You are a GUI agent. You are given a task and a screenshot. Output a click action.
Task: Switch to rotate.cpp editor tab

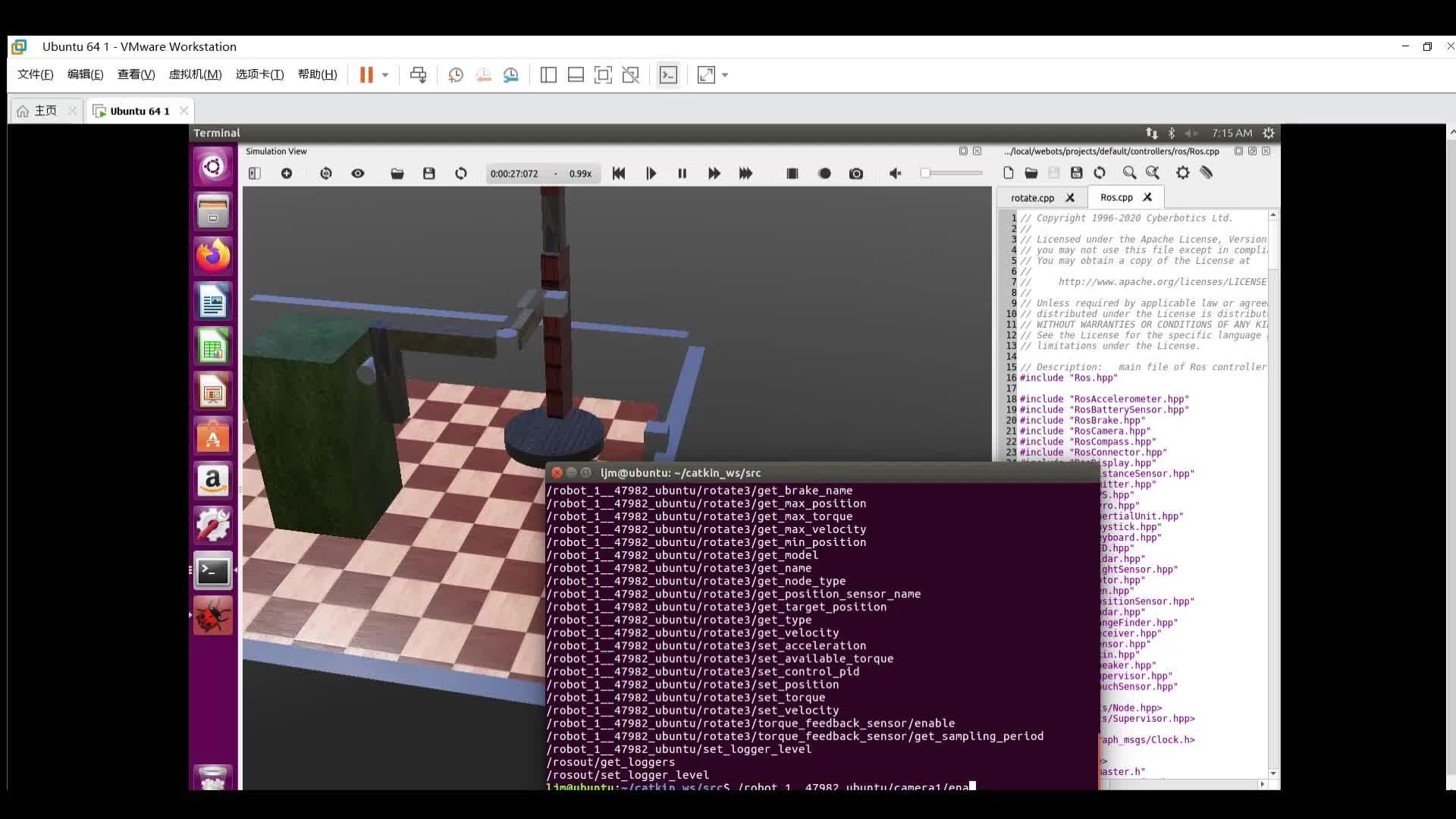point(1032,198)
